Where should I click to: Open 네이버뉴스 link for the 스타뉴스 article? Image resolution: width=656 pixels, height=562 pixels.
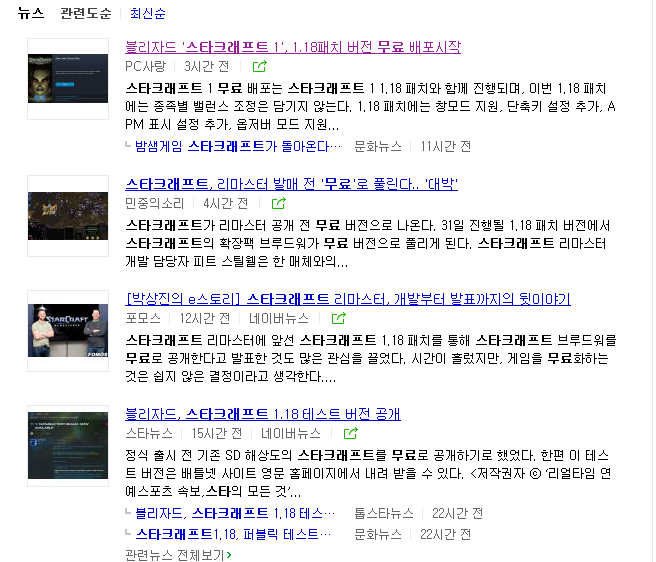[291, 434]
